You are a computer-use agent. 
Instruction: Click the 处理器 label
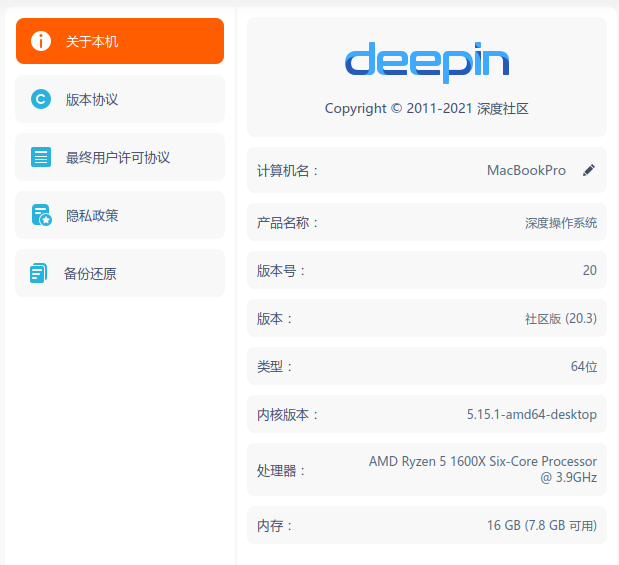coord(281,471)
